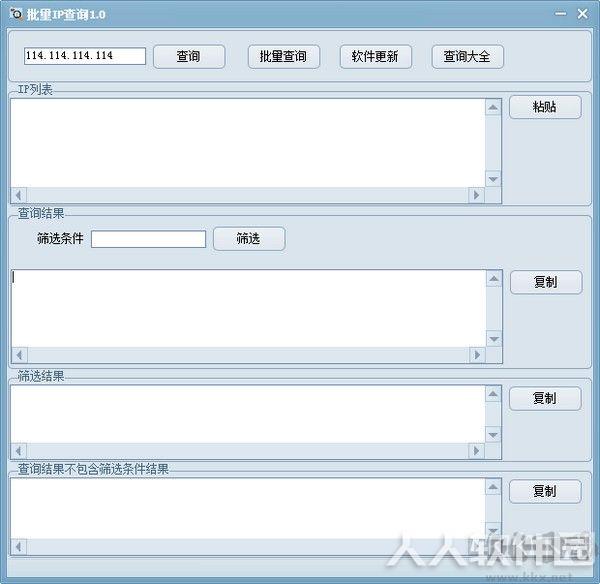The width and height of the screenshot is (600, 584).
Task: Start batch lookup with 批量查询
Action: pyautogui.click(x=284, y=57)
